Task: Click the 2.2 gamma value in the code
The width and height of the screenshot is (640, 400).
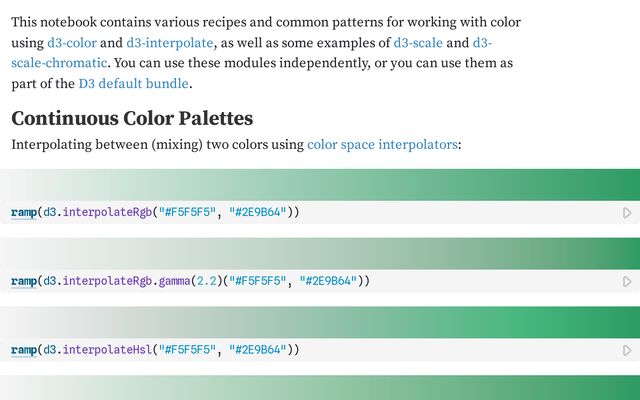Action: click(x=206, y=281)
